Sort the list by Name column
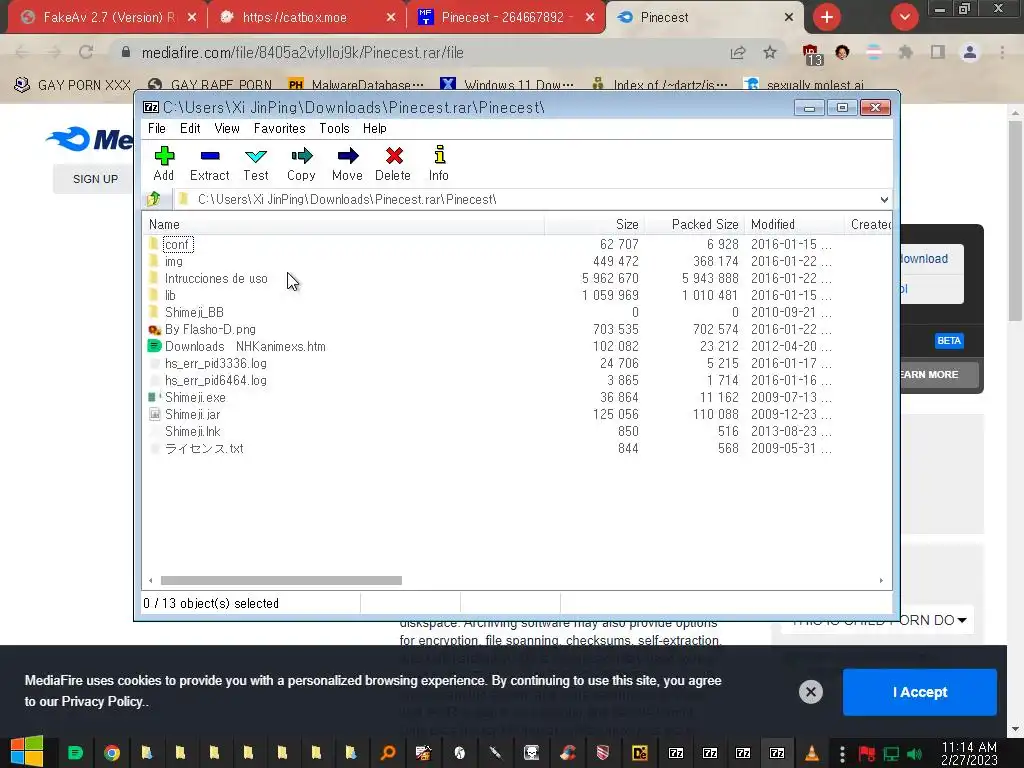This screenshot has width=1024, height=768. click(344, 224)
